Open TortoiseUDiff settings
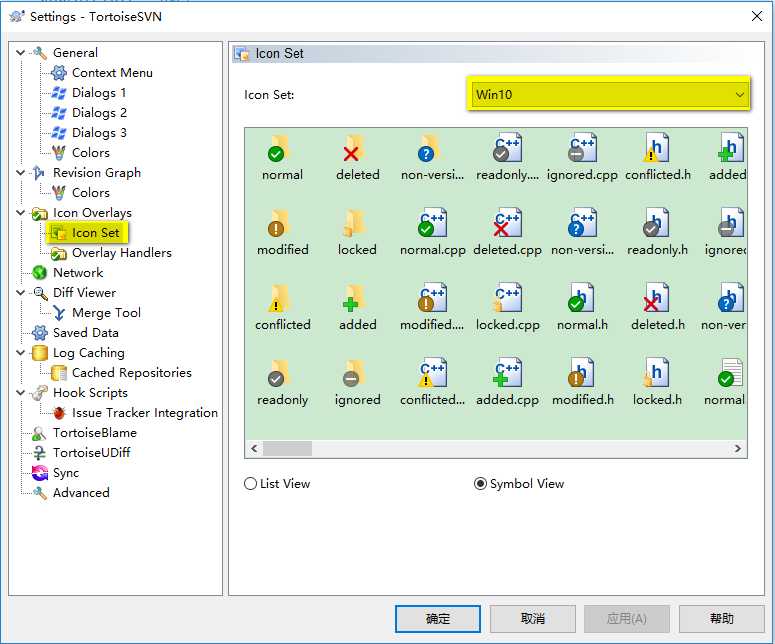 pos(91,453)
